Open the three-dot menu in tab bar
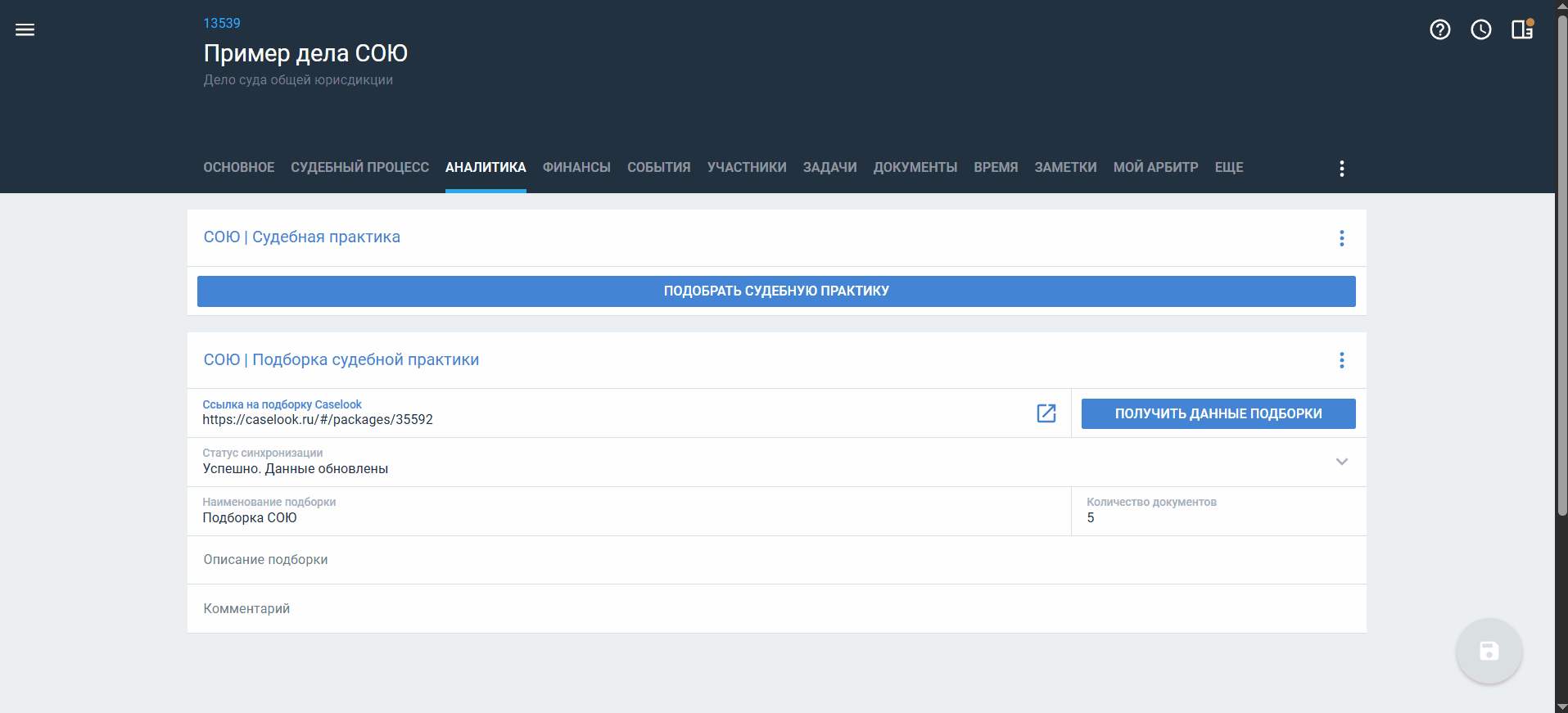Image resolution: width=1568 pixels, height=713 pixels. (x=1341, y=169)
